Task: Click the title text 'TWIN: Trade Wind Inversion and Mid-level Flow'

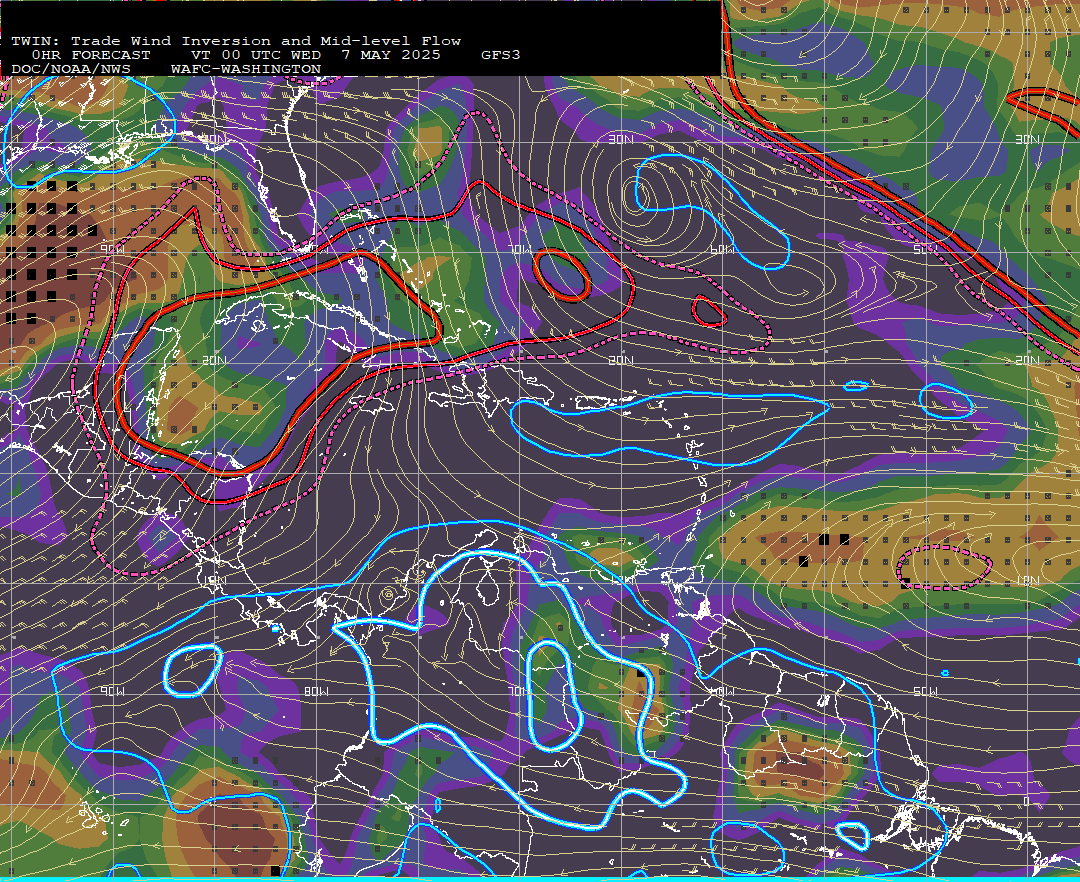Action: coord(236,41)
